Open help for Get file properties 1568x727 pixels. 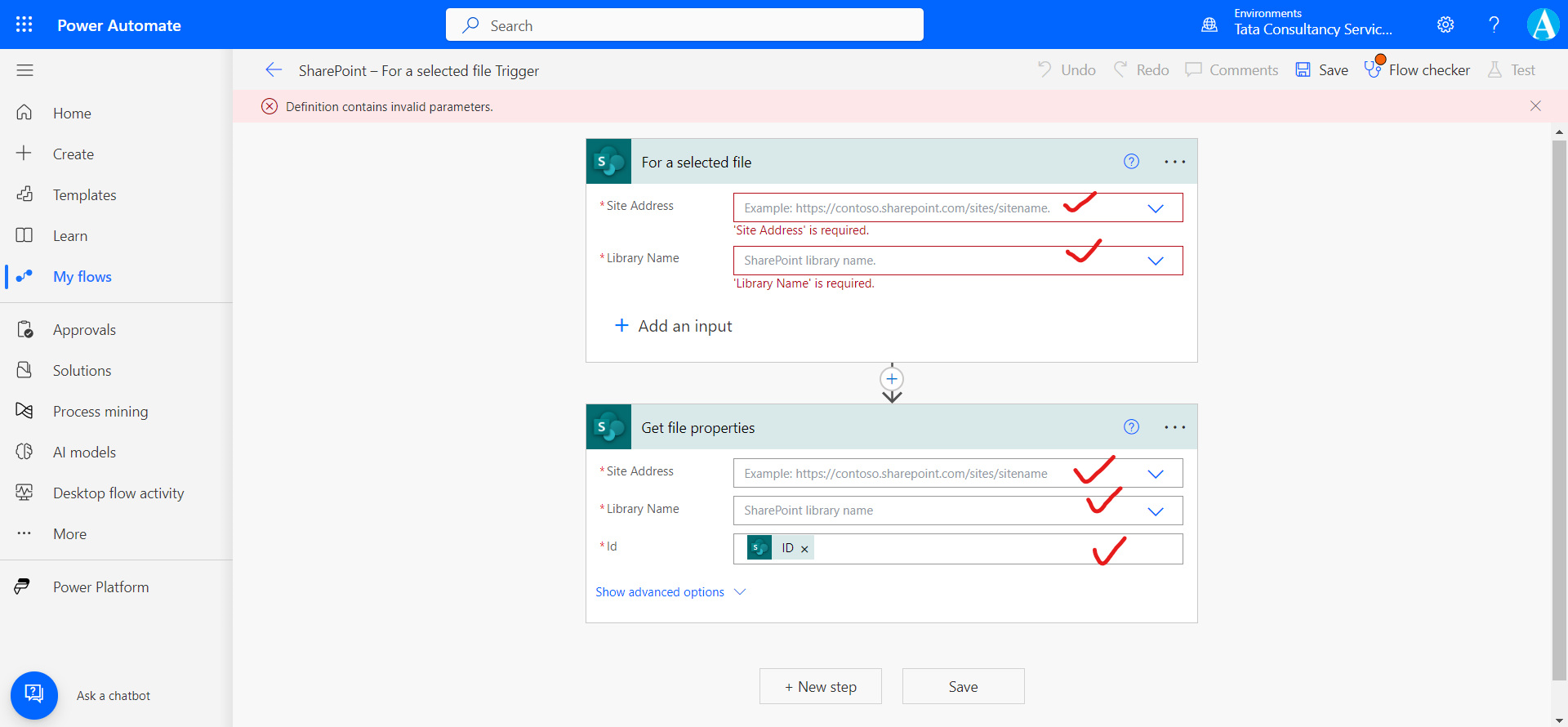[1131, 426]
